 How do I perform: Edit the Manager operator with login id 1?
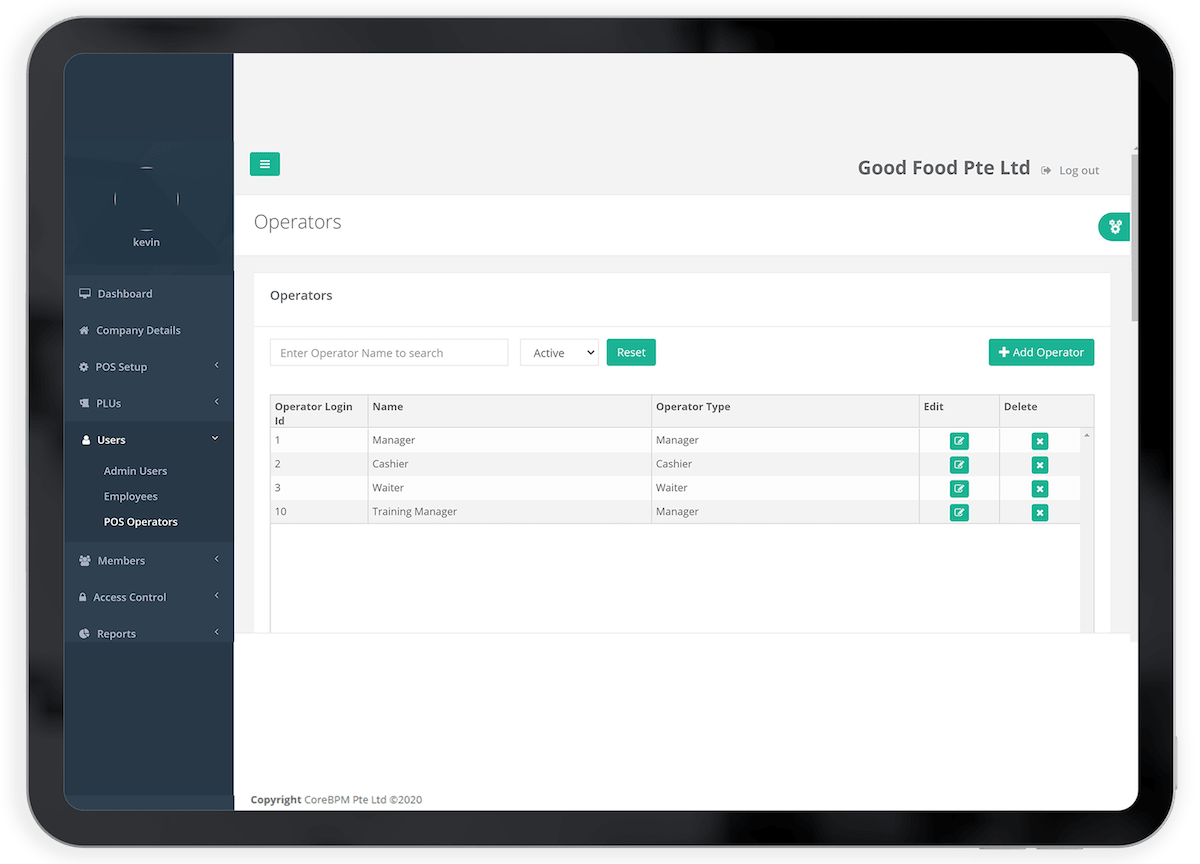click(x=959, y=441)
